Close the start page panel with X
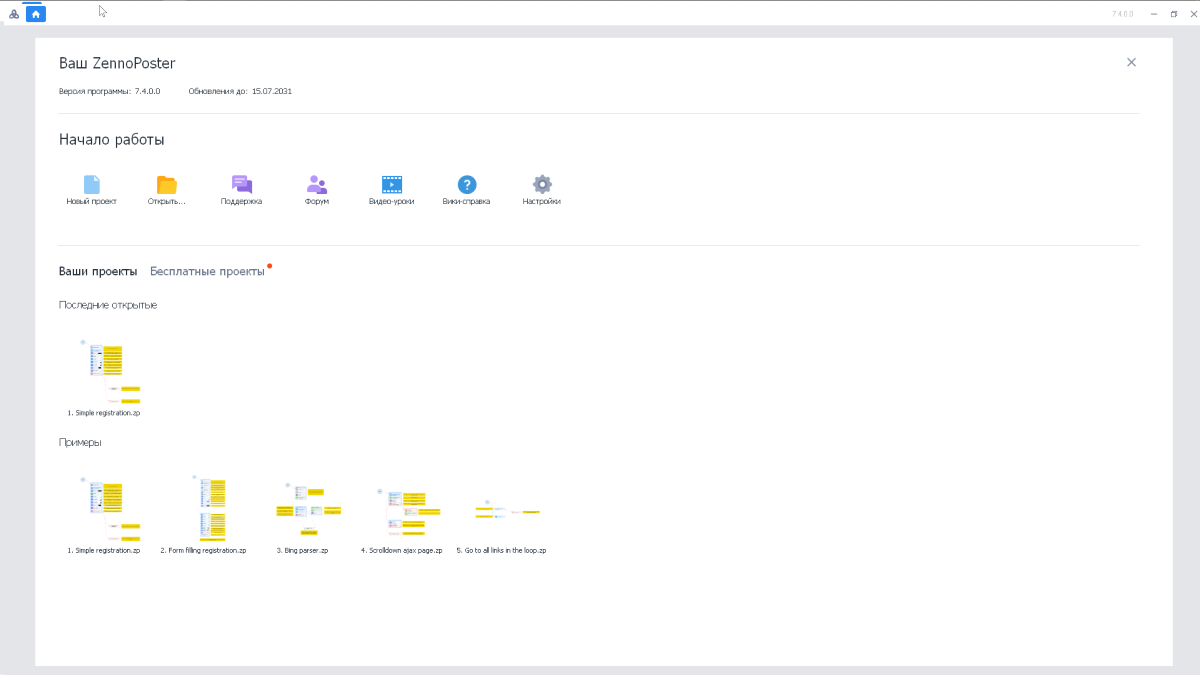This screenshot has height=675, width=1200. (1131, 62)
